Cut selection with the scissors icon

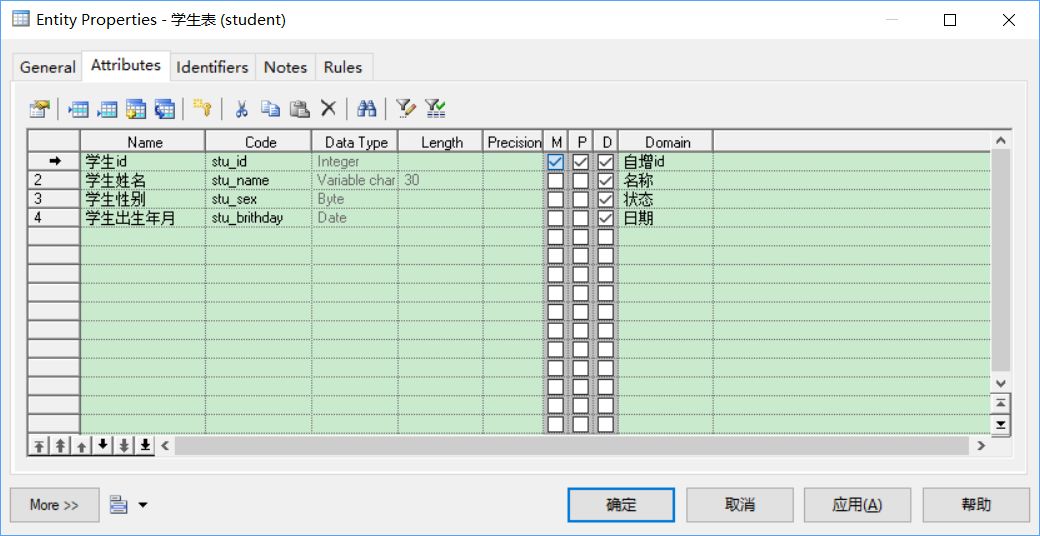(x=241, y=109)
